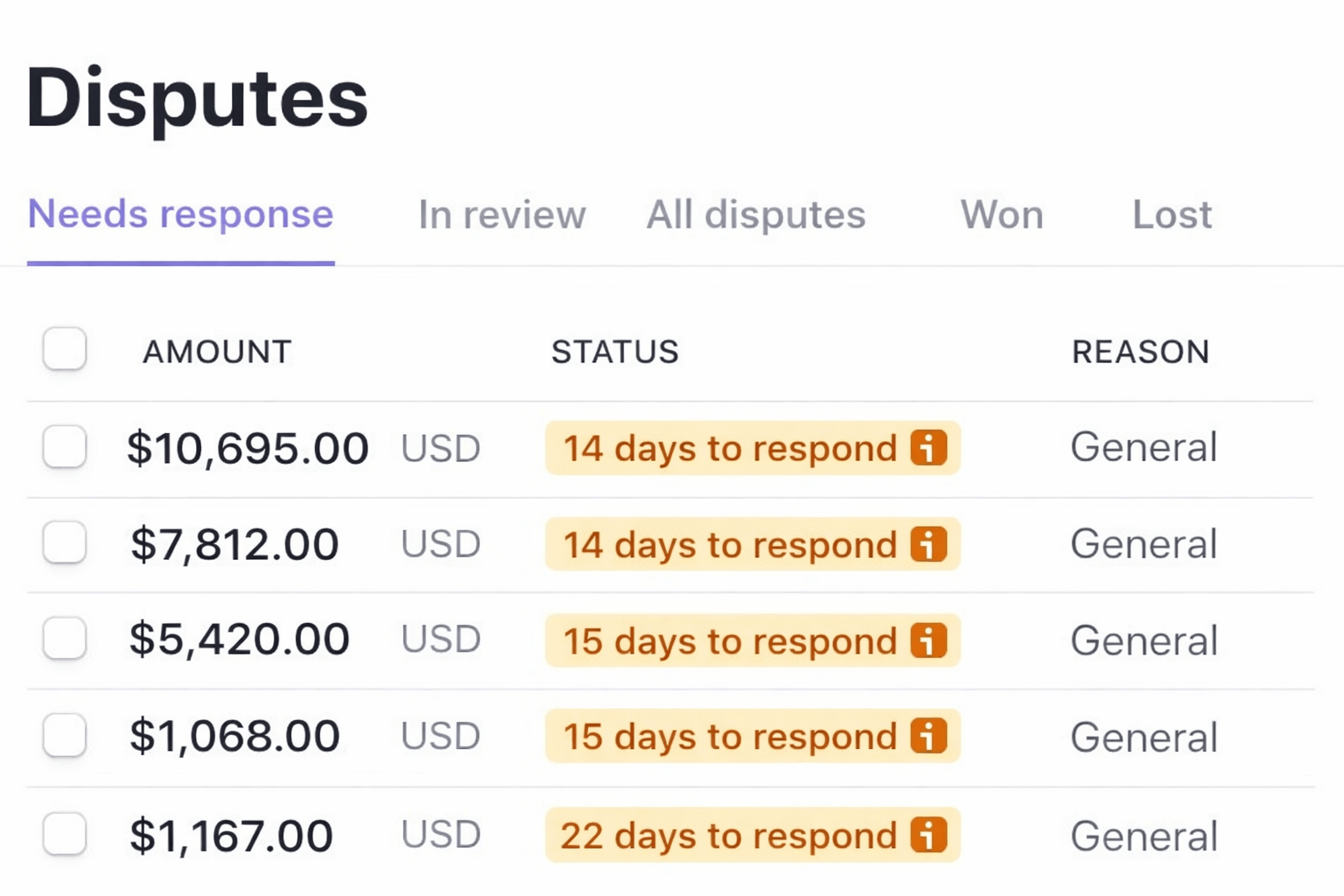The height and width of the screenshot is (896, 1344).
Task: Sort by the AMOUNT column header
Action: coord(217,352)
